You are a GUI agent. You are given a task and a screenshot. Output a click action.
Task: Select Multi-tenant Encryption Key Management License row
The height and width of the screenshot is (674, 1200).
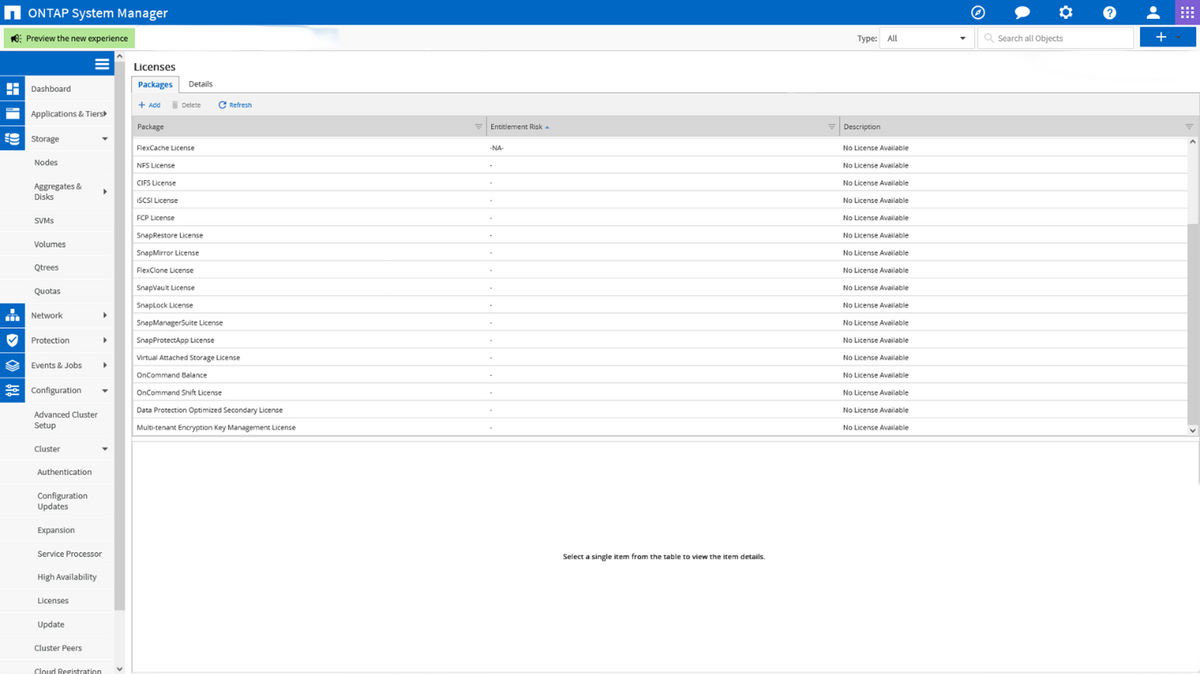click(x=659, y=428)
